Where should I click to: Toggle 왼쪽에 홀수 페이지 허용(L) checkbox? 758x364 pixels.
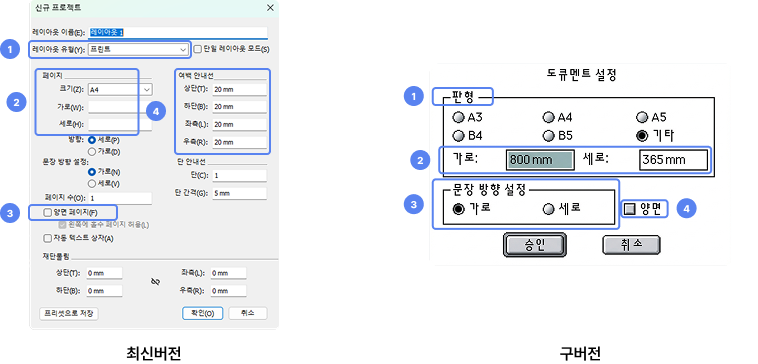pyautogui.click(x=62, y=225)
